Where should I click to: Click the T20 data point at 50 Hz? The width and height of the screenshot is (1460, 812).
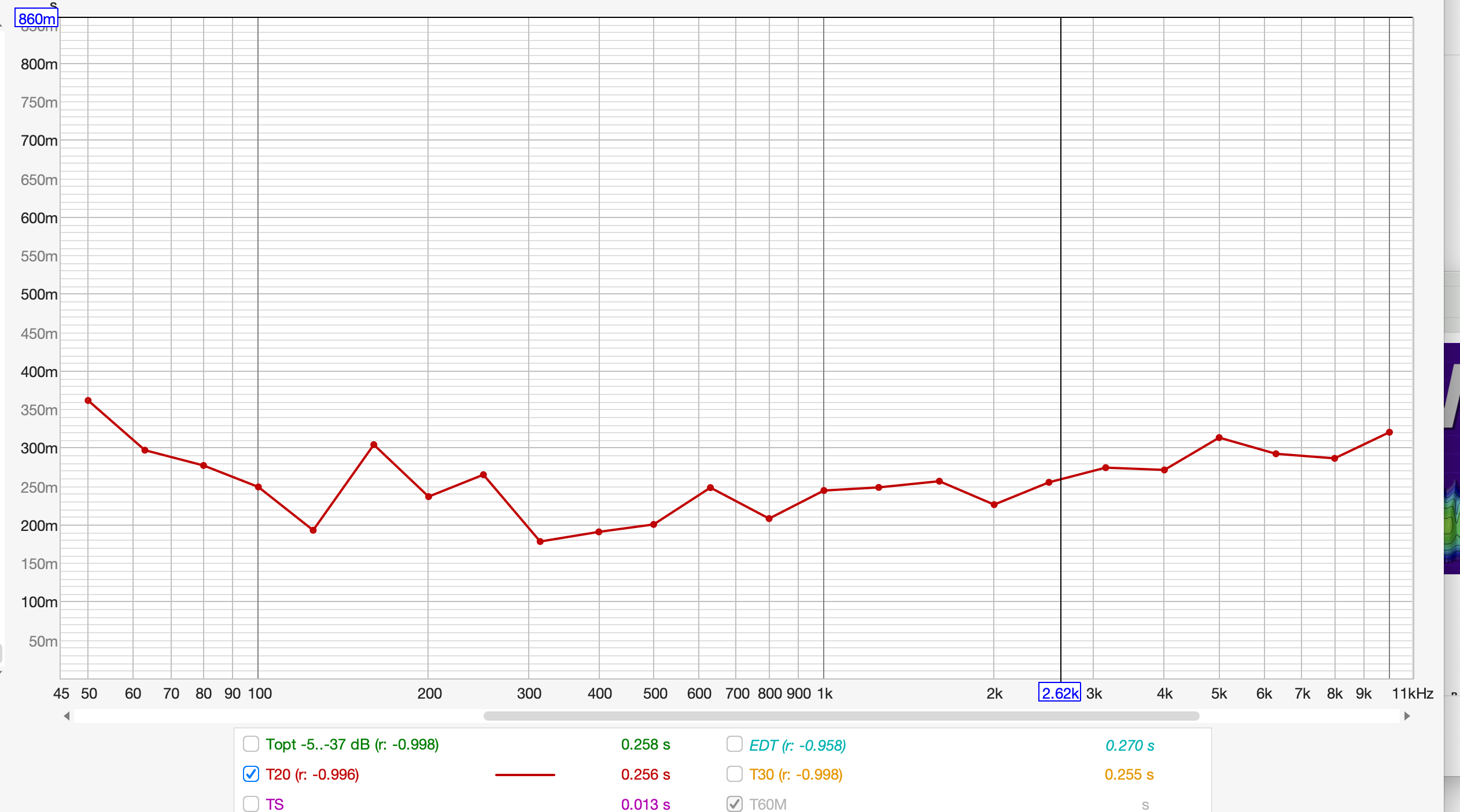tap(88, 400)
